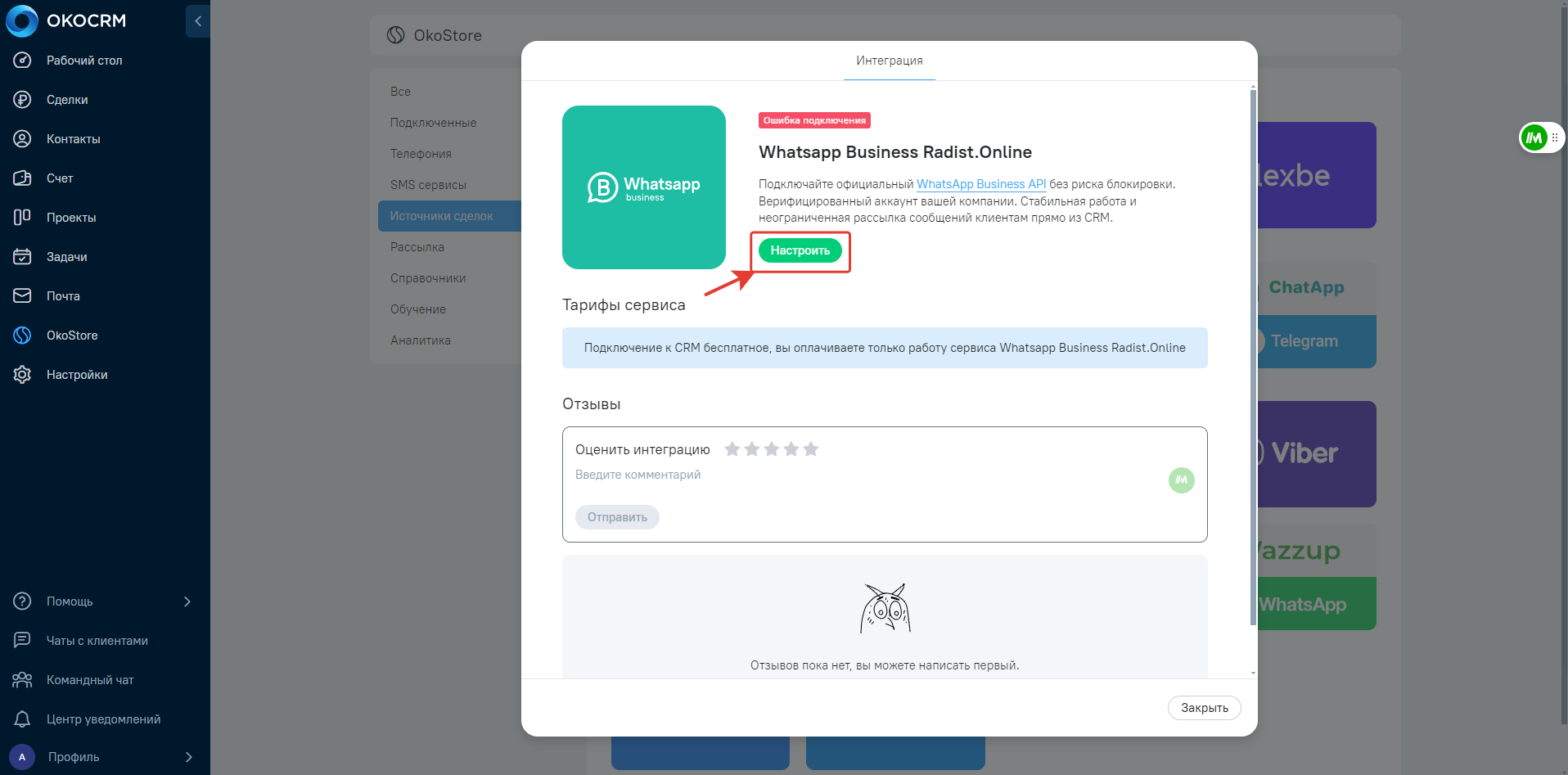Click the green floating widget icon
This screenshot has height=775, width=1568.
click(1534, 137)
